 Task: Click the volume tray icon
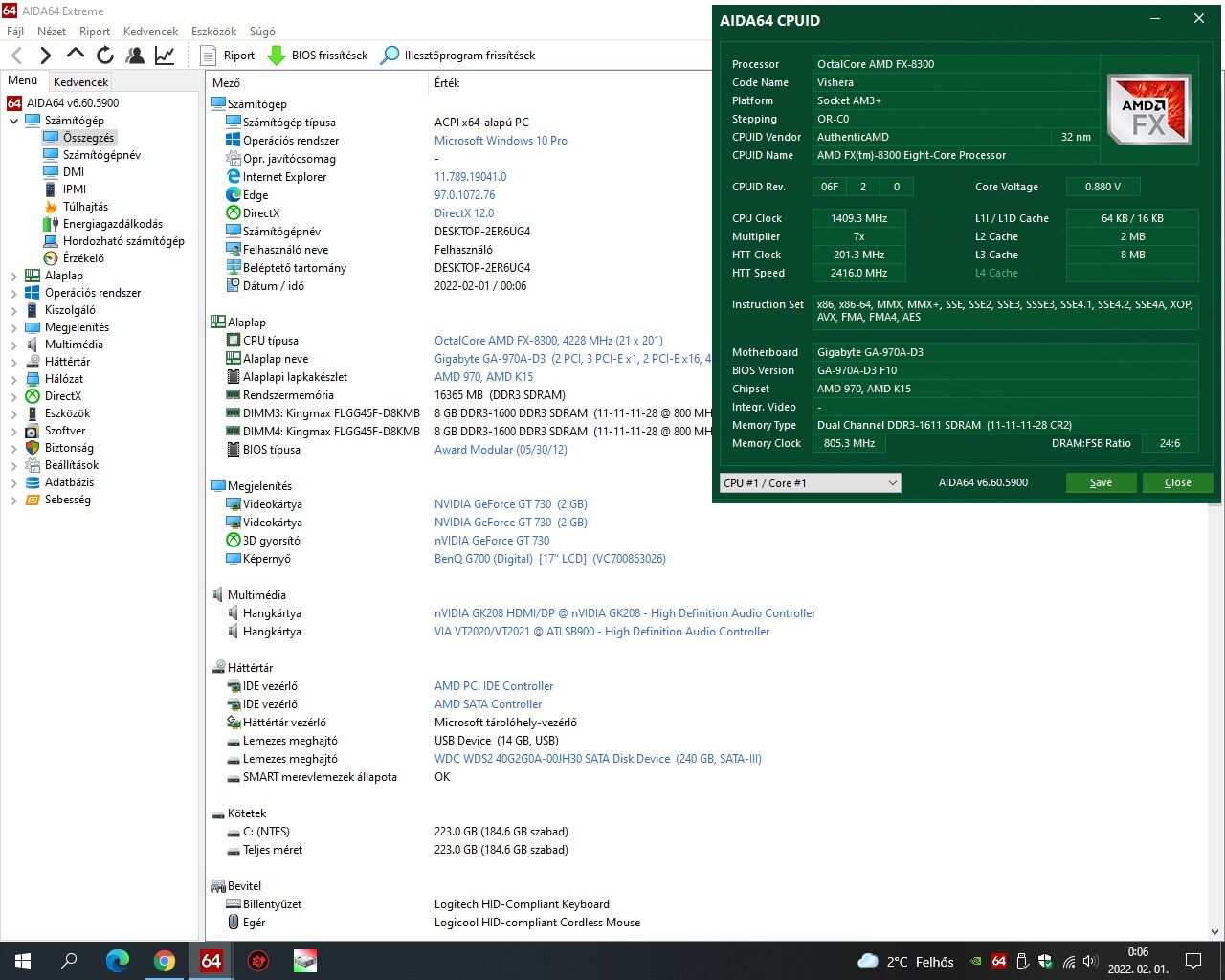point(1090,961)
